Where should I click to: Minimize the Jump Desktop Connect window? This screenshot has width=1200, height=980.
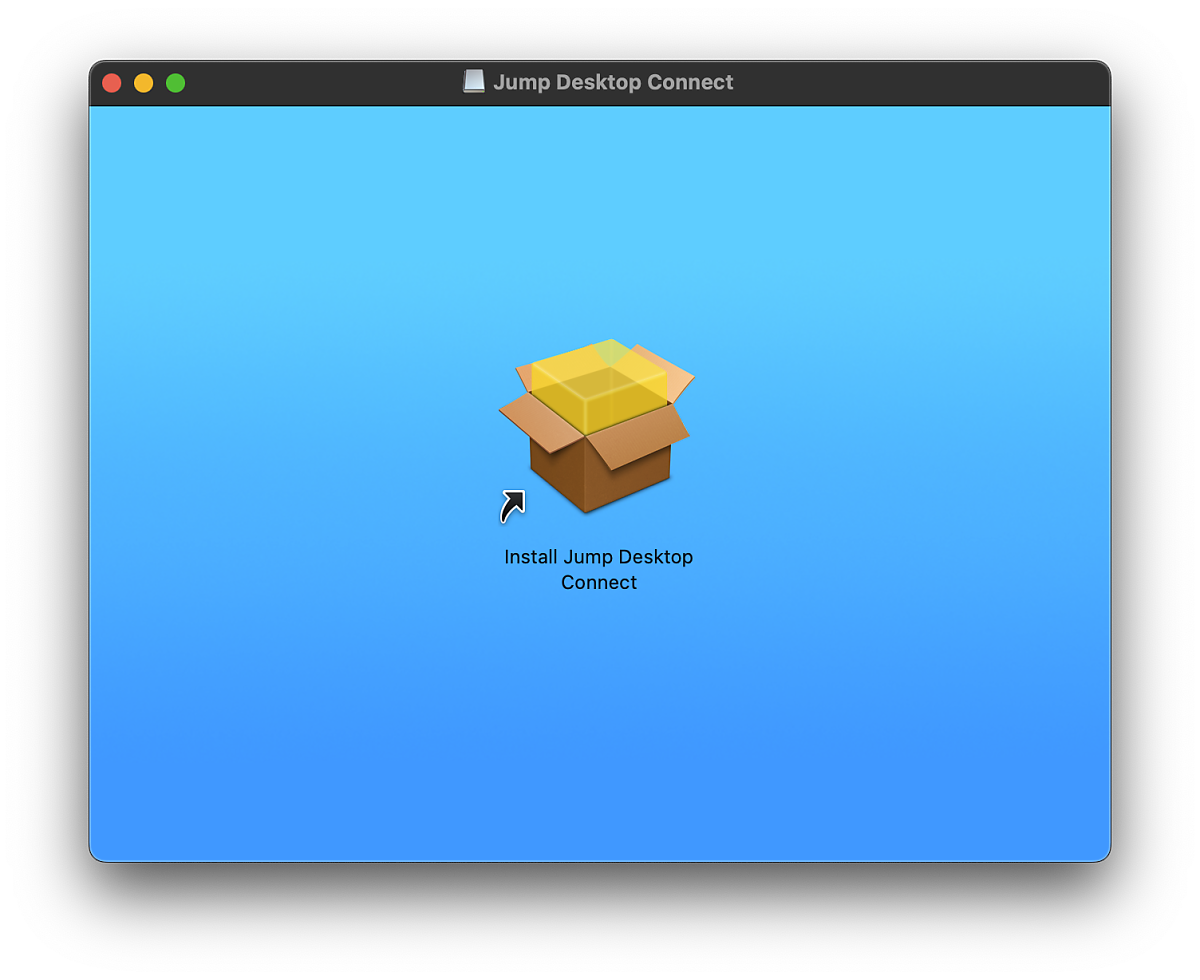click(144, 83)
